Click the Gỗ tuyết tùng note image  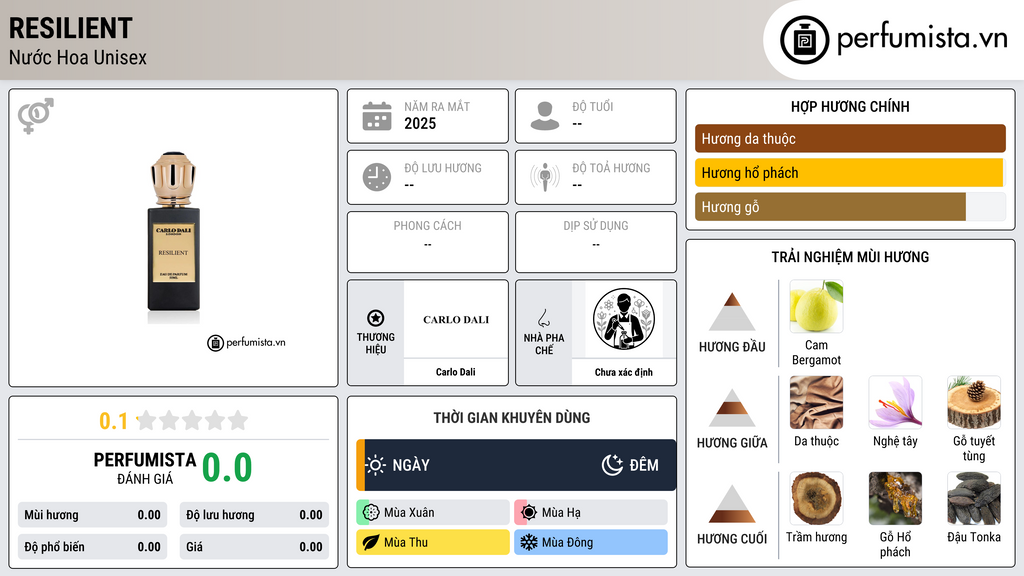tap(974, 402)
